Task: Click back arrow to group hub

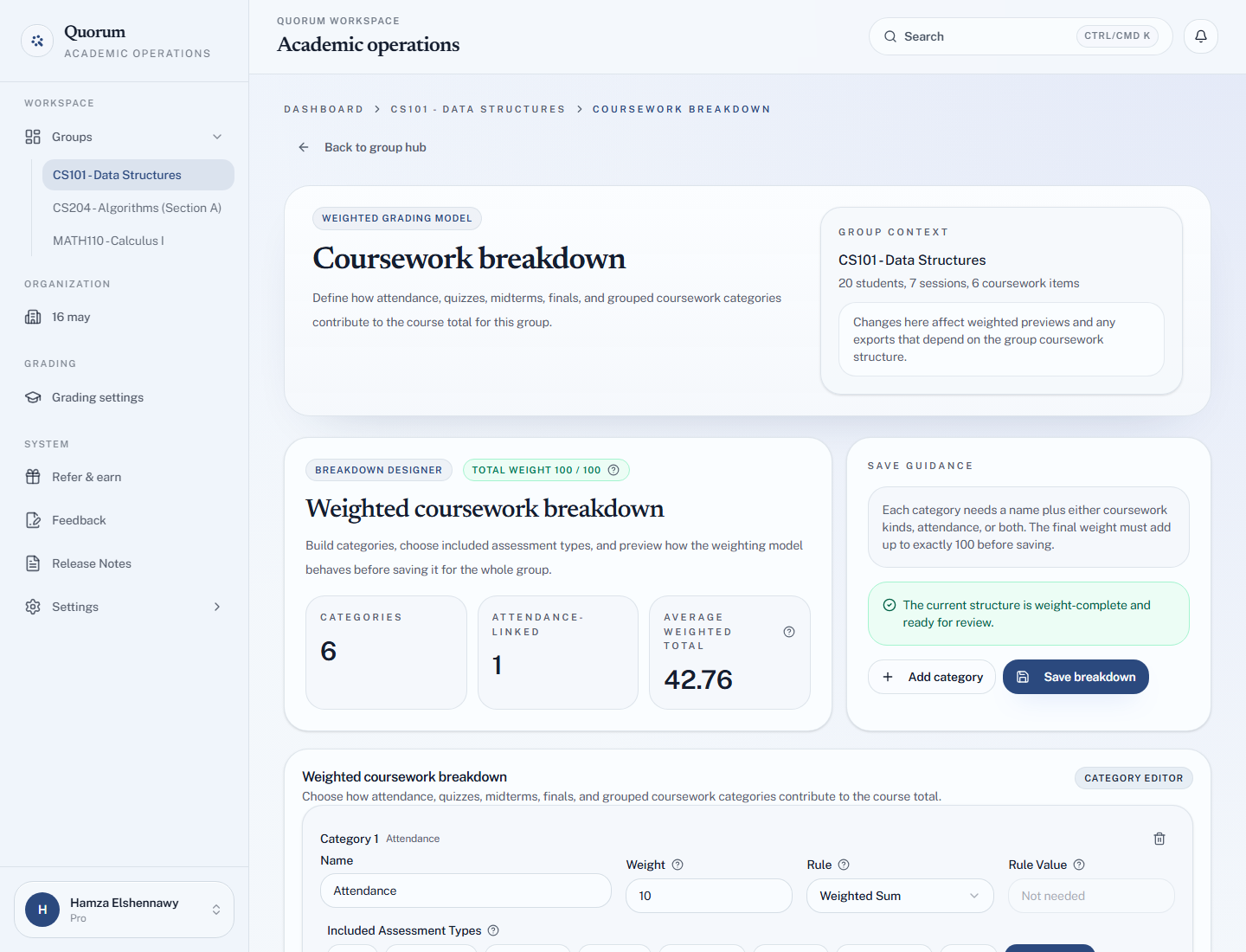Action: pyautogui.click(x=304, y=147)
